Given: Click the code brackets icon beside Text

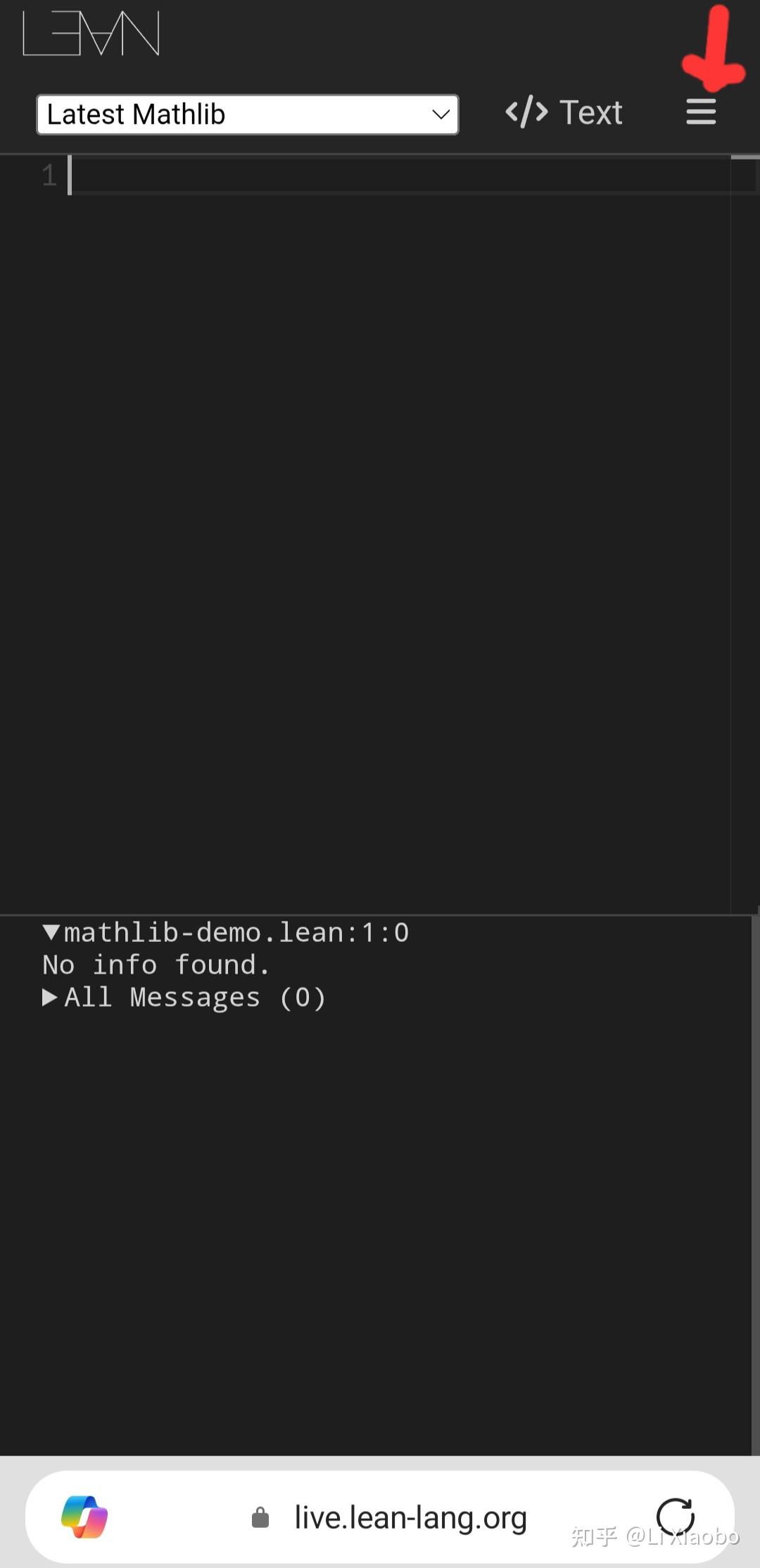Looking at the screenshot, I should 526,112.
